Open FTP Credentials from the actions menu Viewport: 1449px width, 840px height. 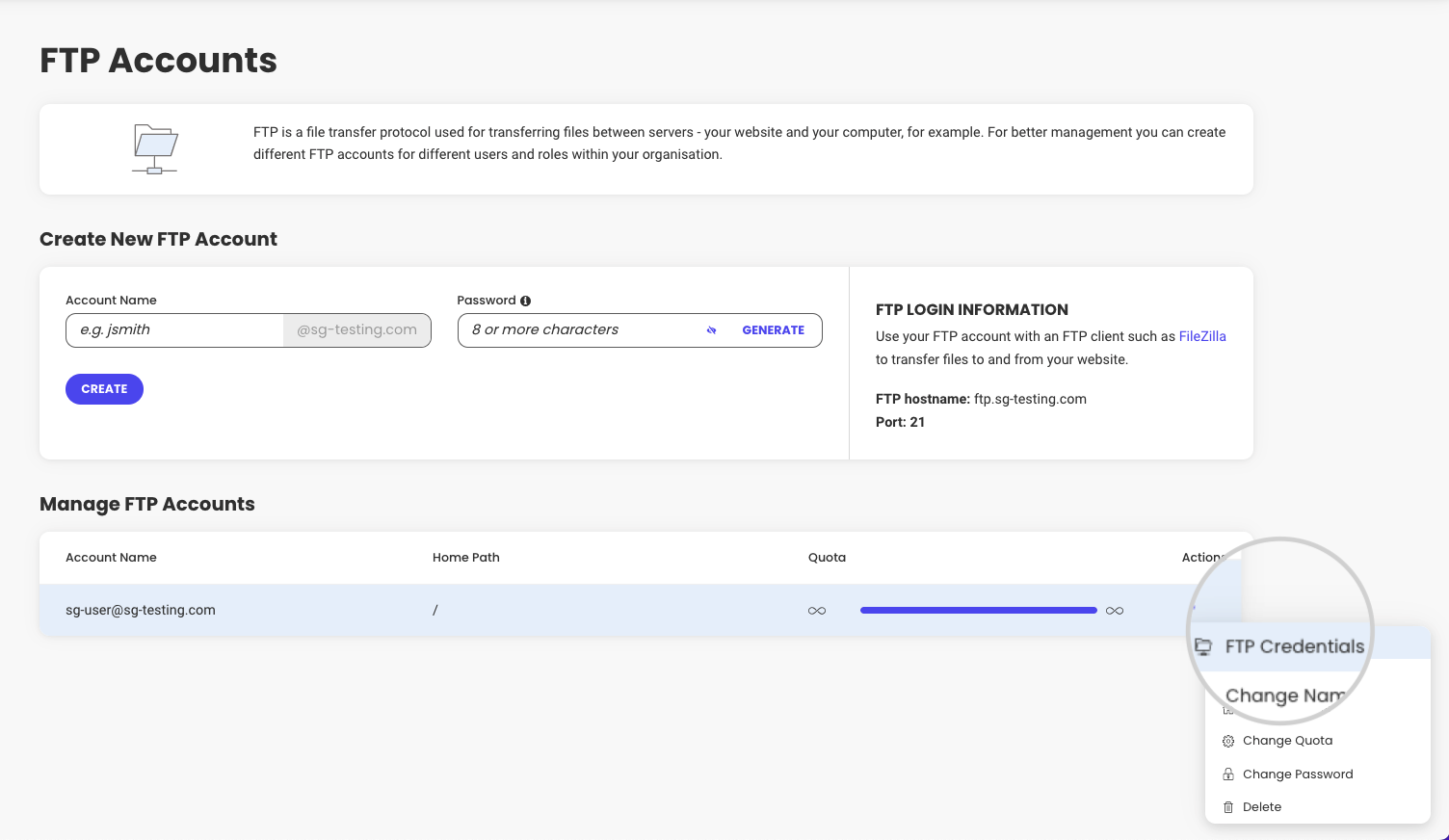coord(1295,646)
